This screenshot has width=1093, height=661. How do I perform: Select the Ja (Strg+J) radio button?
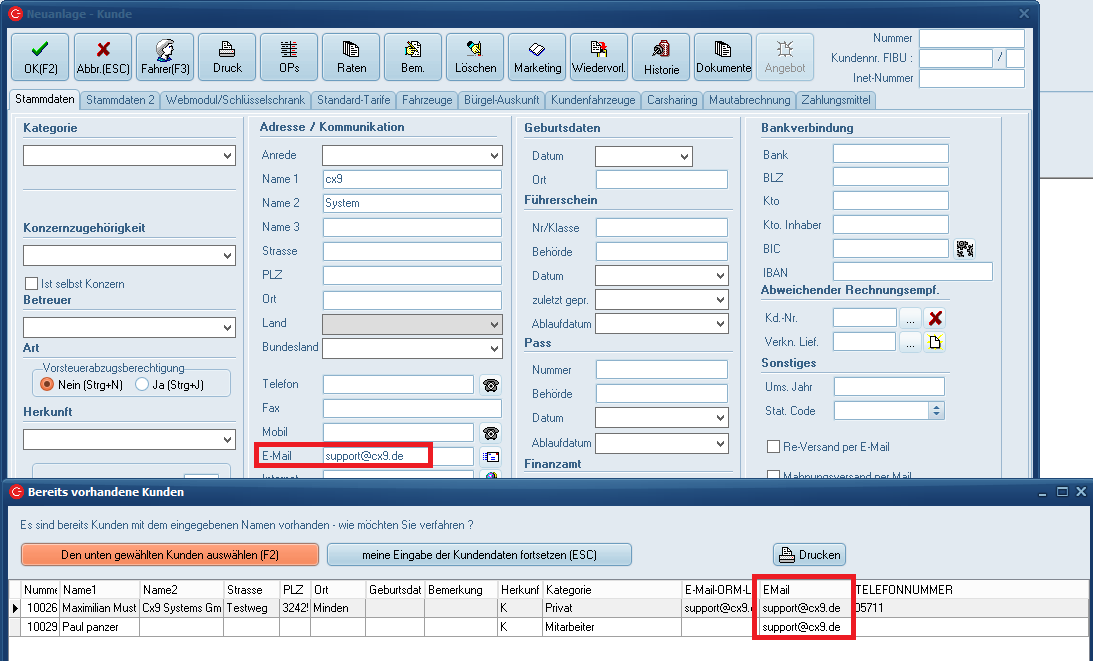[x=142, y=384]
